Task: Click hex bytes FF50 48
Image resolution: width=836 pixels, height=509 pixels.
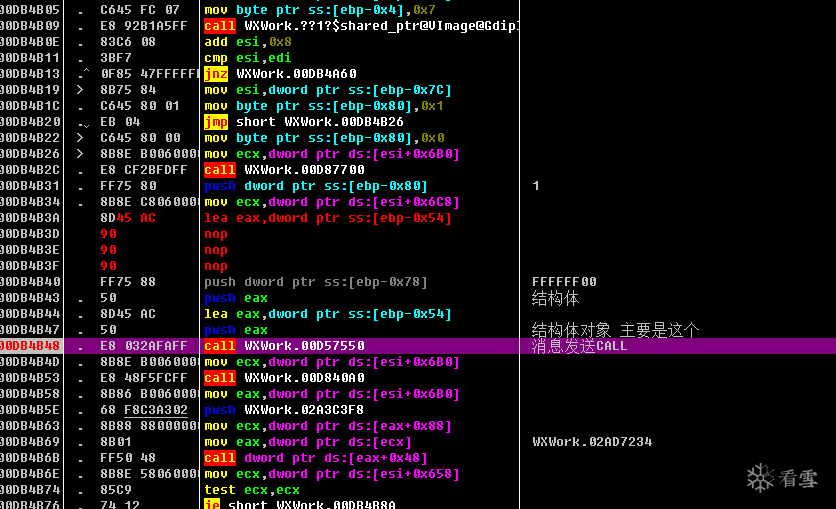Action: (x=128, y=458)
